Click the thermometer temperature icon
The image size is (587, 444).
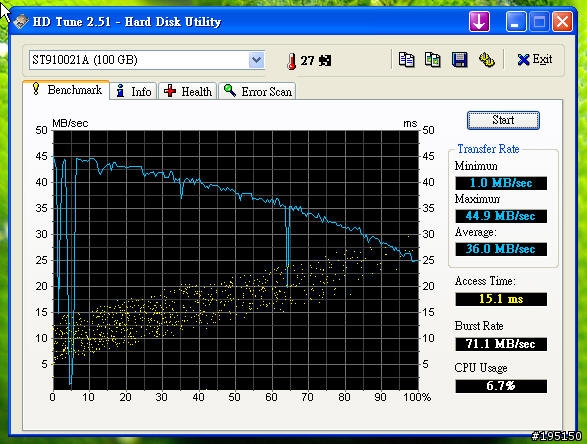click(291, 61)
